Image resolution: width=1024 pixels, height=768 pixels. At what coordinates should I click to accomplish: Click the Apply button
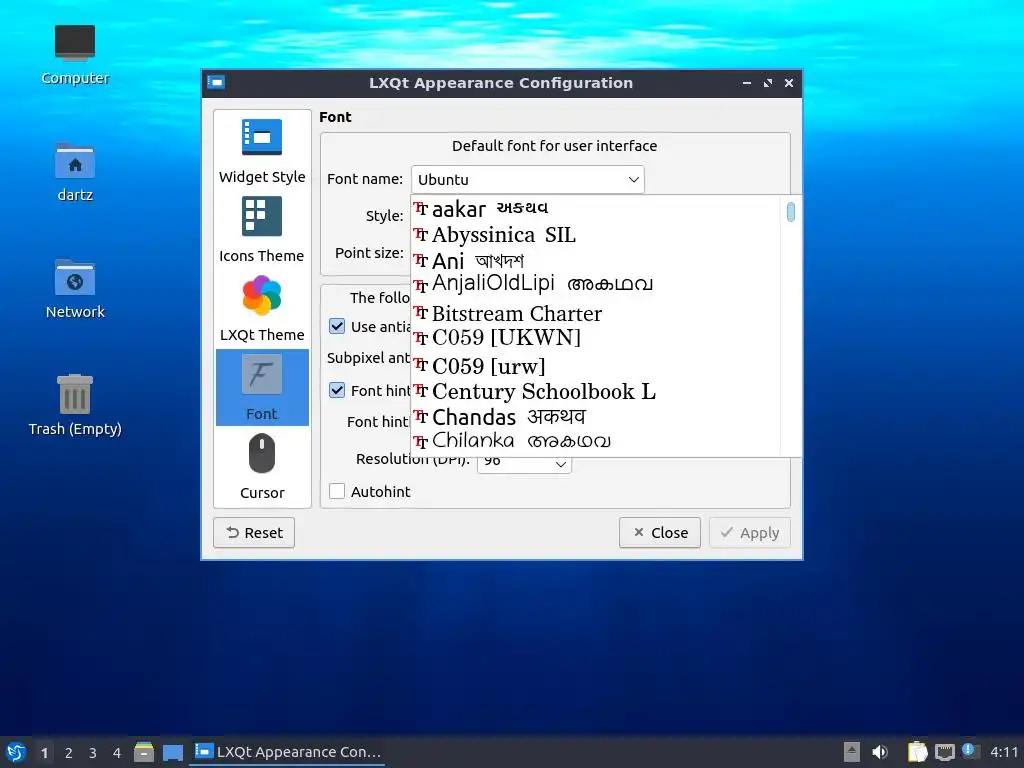click(x=750, y=533)
